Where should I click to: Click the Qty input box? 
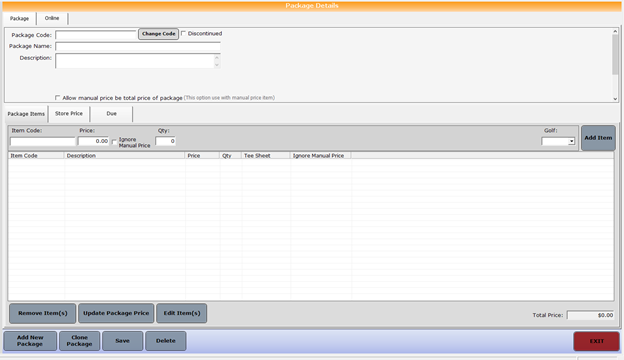pyautogui.click(x=166, y=141)
